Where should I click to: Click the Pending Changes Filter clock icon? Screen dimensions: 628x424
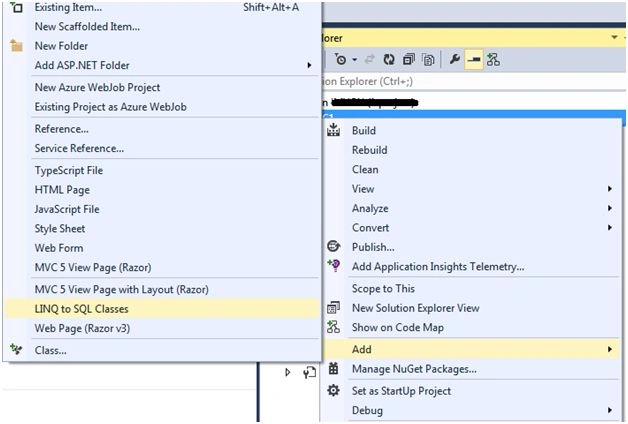[x=340, y=60]
